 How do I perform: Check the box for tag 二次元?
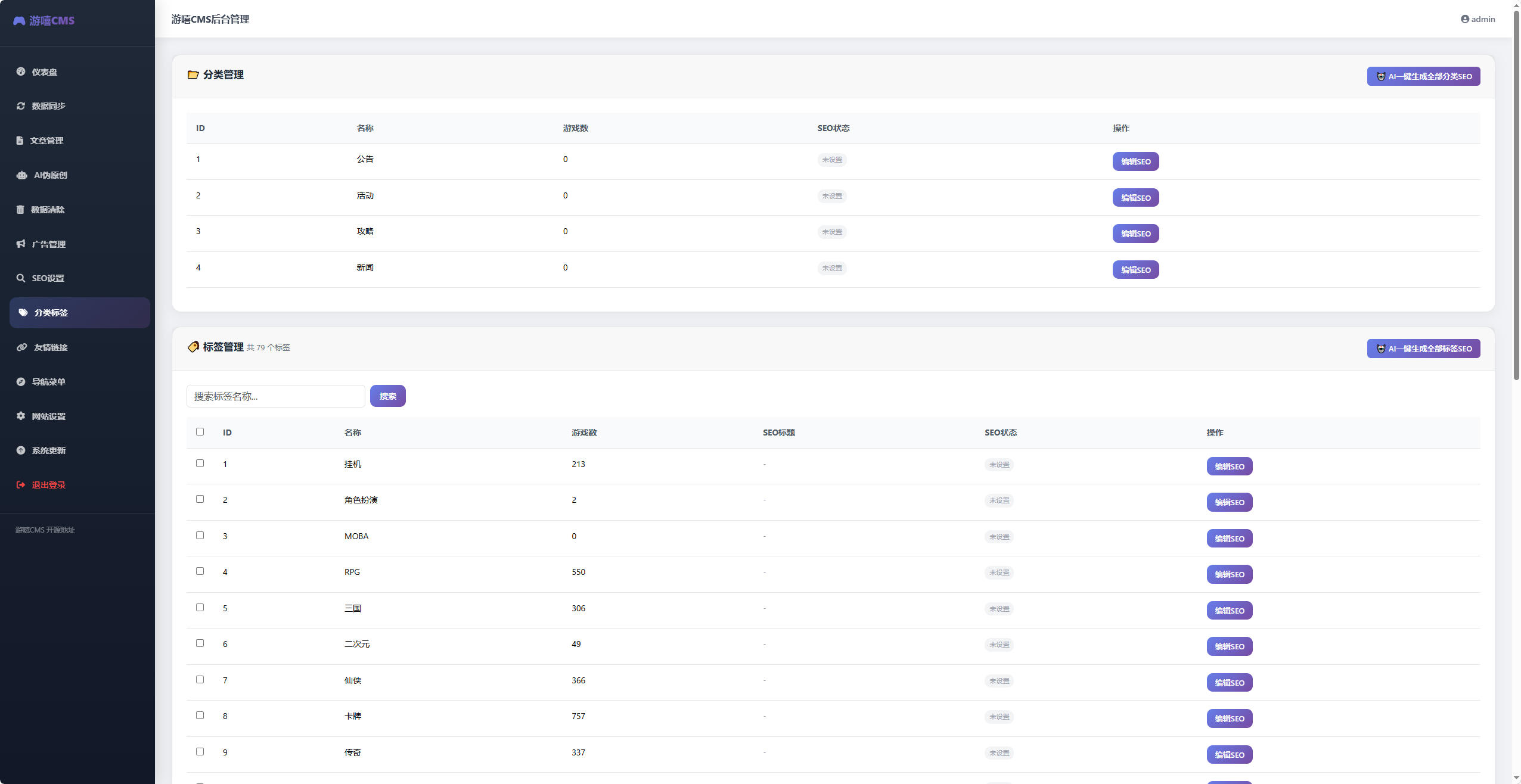point(200,643)
